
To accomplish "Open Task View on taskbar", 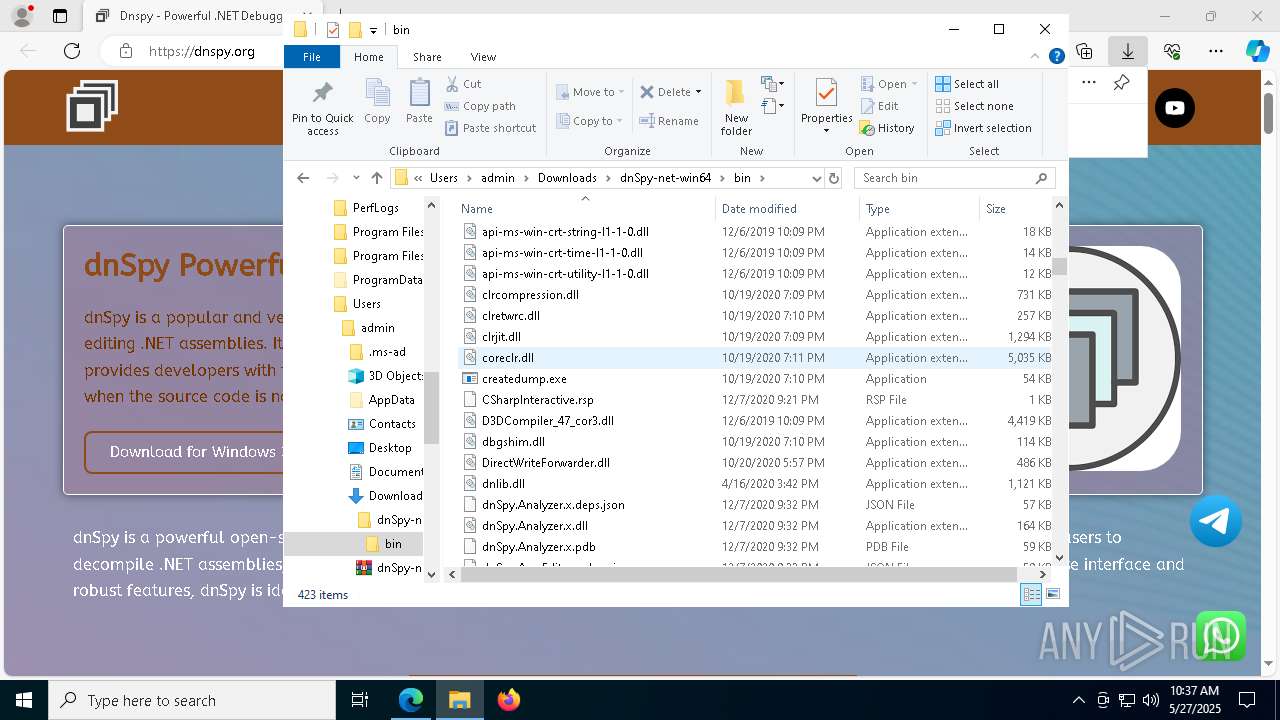I will point(360,700).
